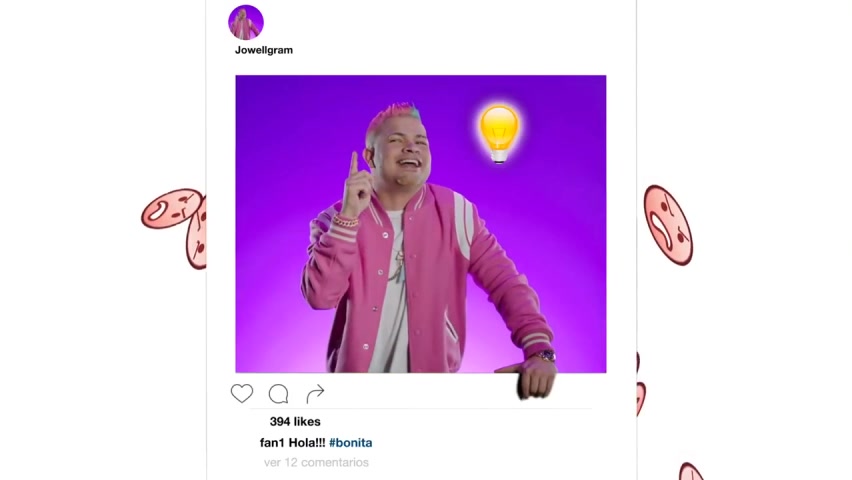Click the hand hanging over the photo's bottom edge
The width and height of the screenshot is (852, 480).
click(x=535, y=379)
